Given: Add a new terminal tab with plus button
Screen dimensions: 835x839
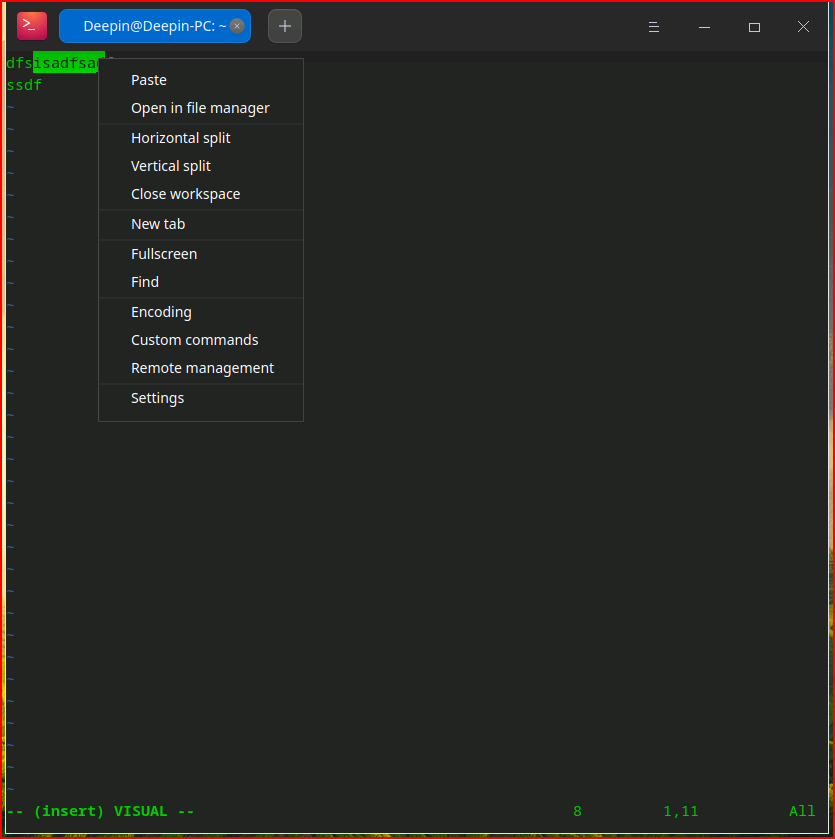Looking at the screenshot, I should 285,26.
